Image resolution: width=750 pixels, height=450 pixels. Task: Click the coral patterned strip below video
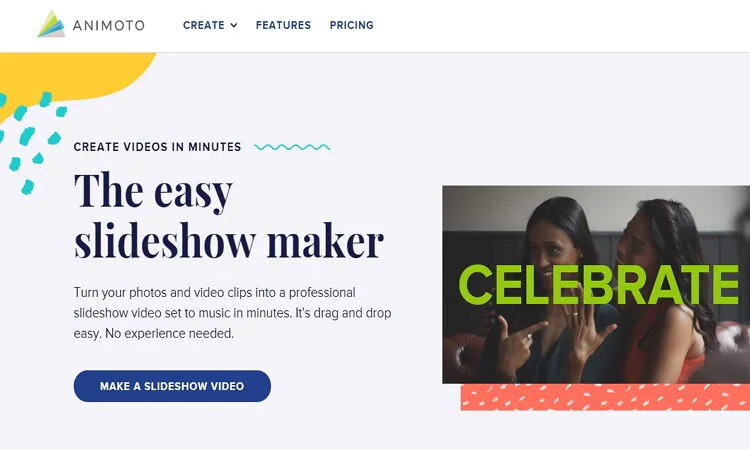(x=605, y=397)
